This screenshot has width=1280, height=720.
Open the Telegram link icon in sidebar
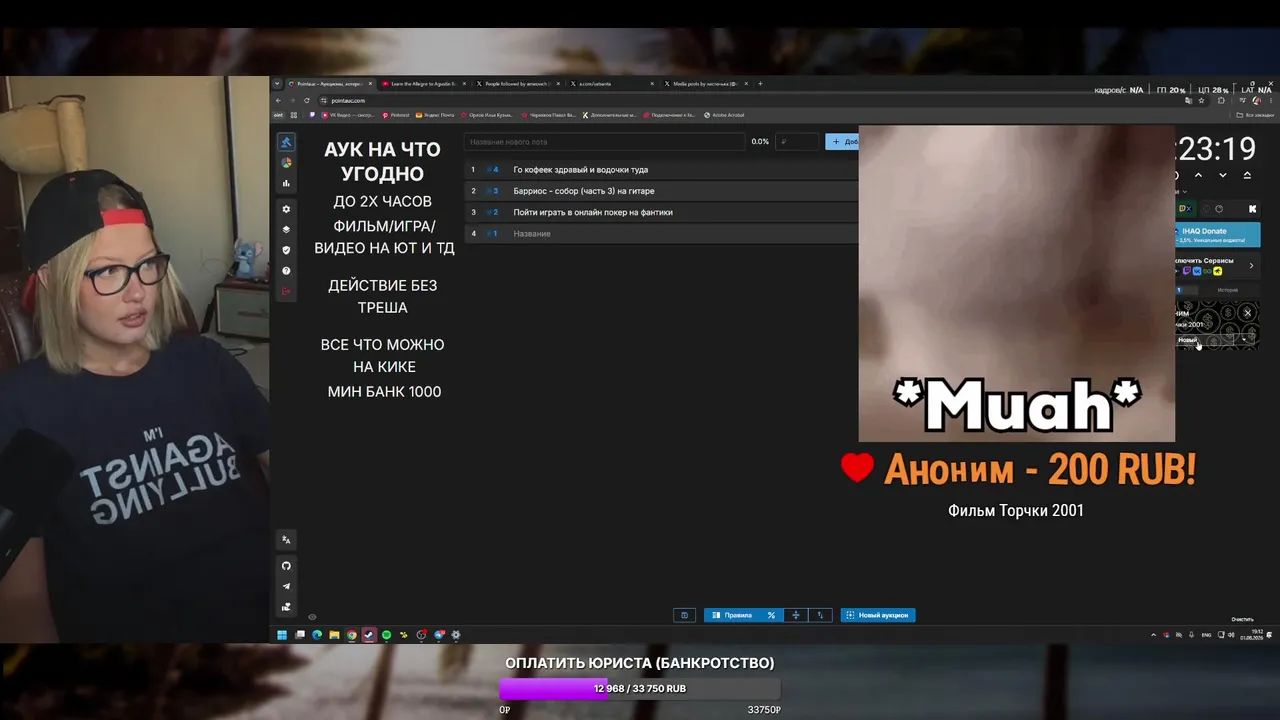click(x=286, y=587)
